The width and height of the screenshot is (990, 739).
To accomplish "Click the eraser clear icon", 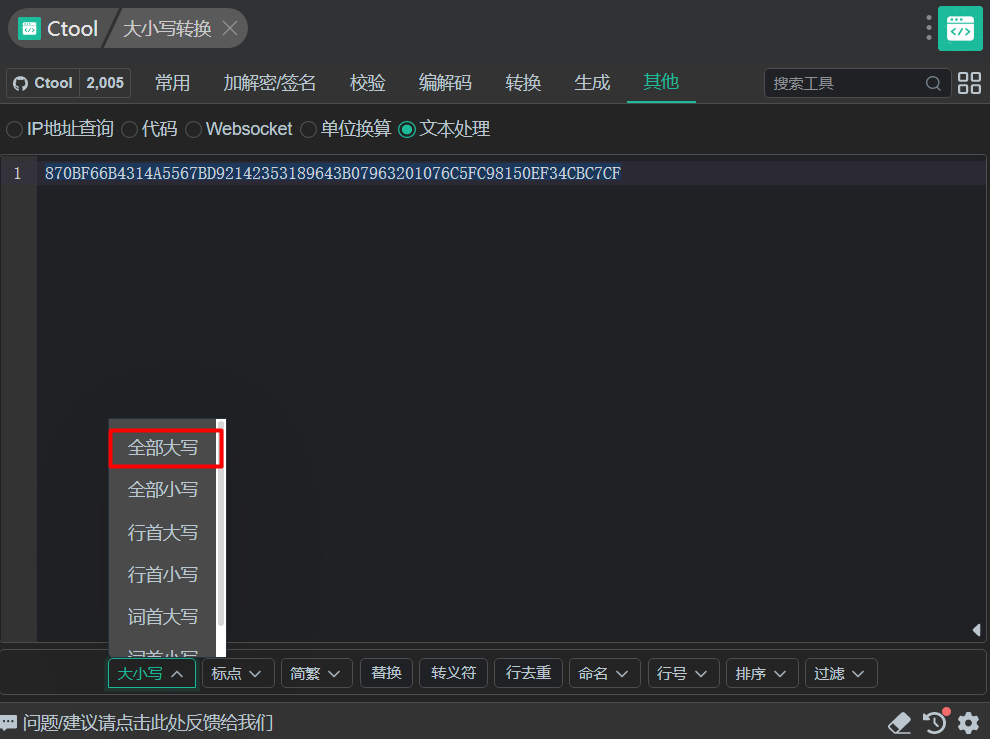I will 900,722.
